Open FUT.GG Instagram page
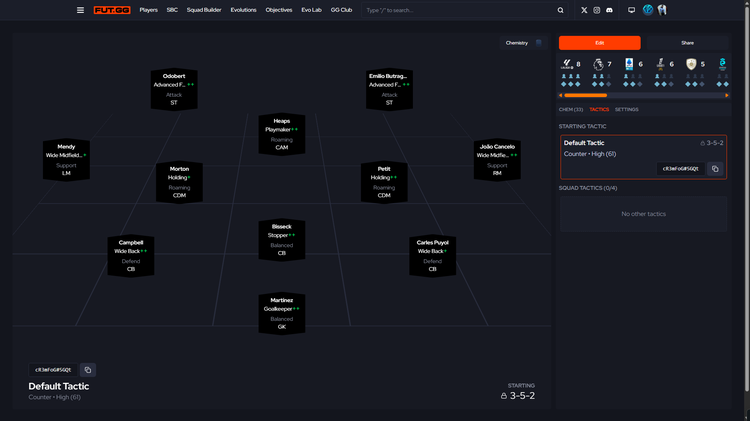This screenshot has width=750, height=421. coord(596,10)
